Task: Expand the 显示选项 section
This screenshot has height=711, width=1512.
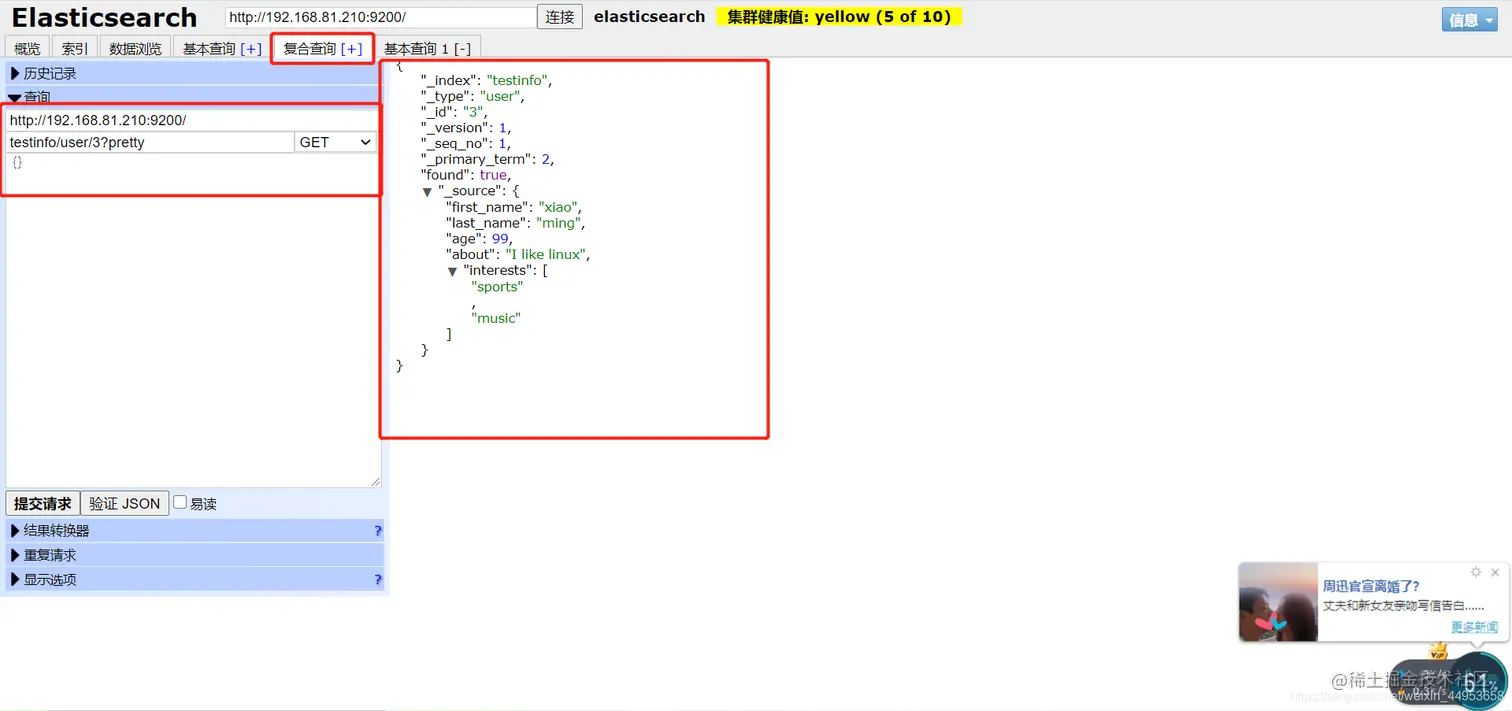Action: [195, 579]
